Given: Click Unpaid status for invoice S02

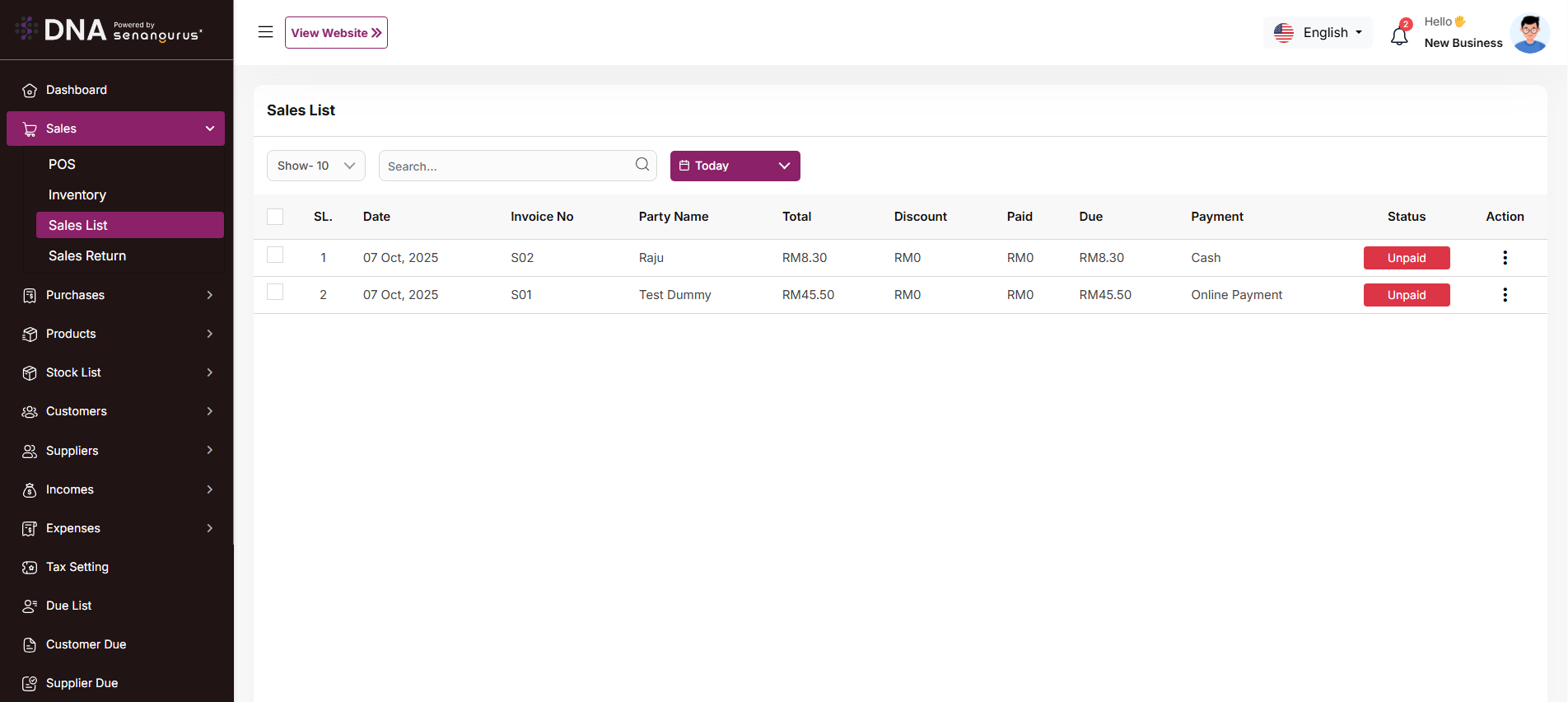Looking at the screenshot, I should click(1406, 258).
